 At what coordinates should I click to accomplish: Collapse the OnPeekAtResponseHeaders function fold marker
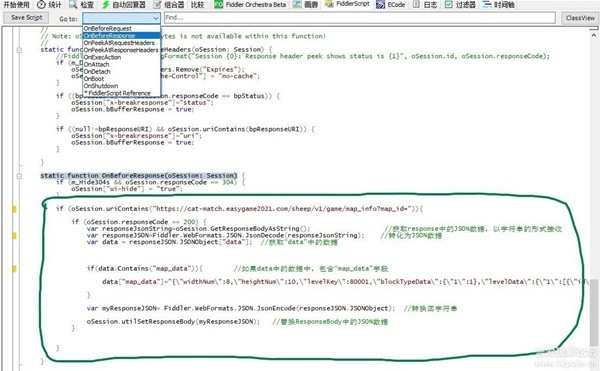click(19, 50)
